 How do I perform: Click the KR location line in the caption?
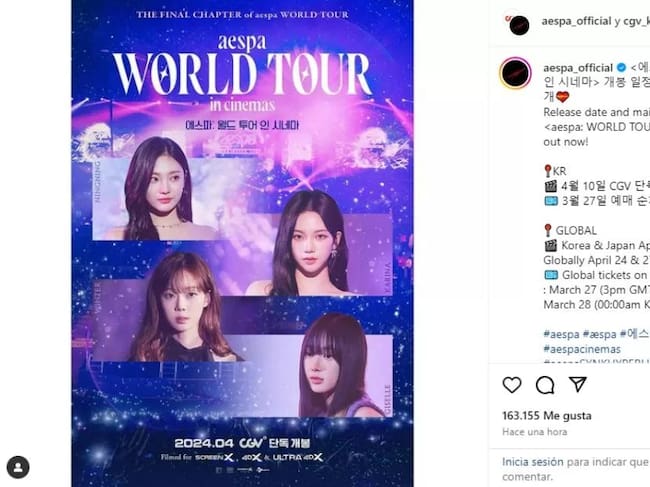pyautogui.click(x=555, y=171)
